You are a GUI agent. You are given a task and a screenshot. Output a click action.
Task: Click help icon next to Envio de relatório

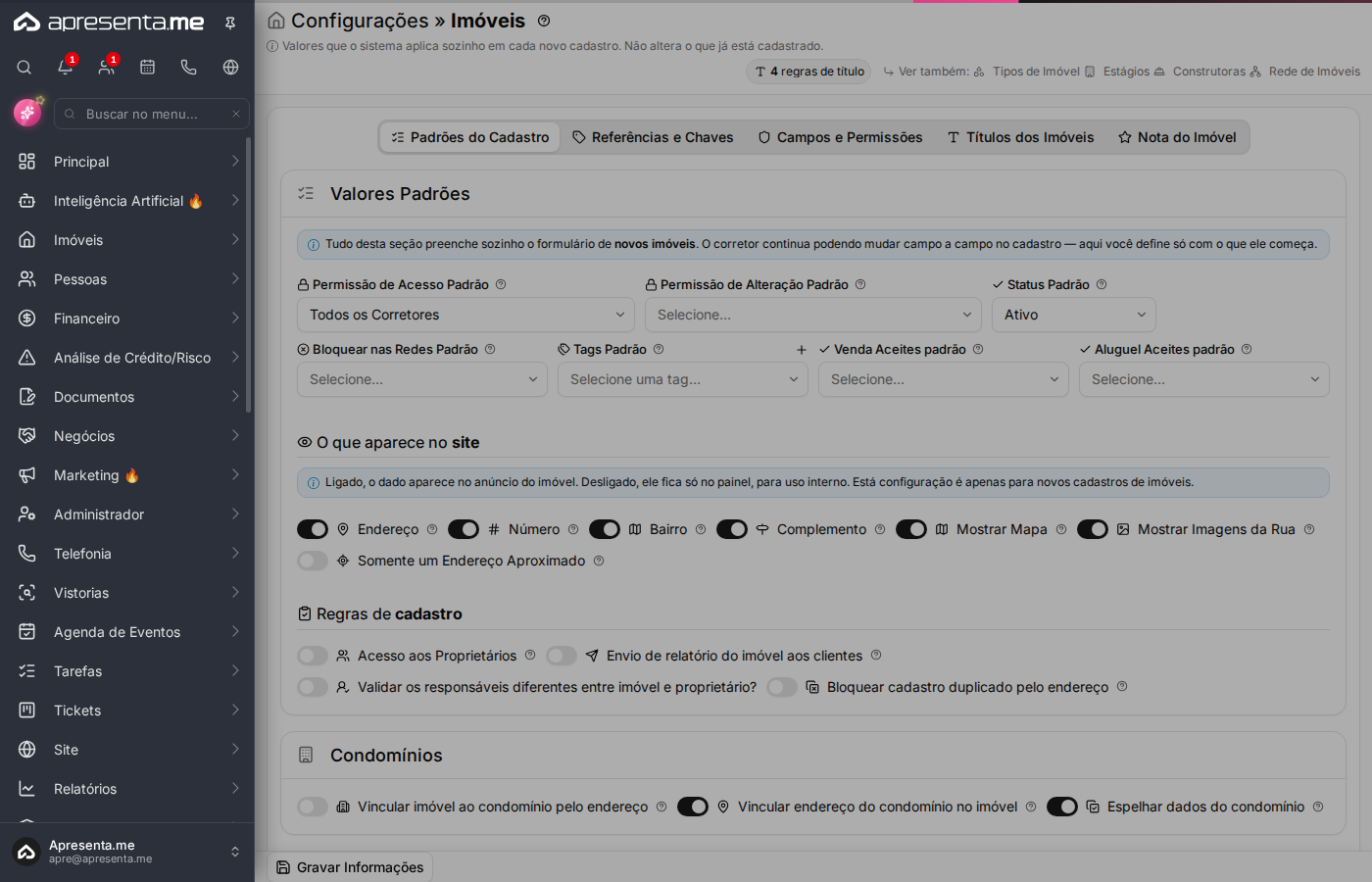click(876, 655)
